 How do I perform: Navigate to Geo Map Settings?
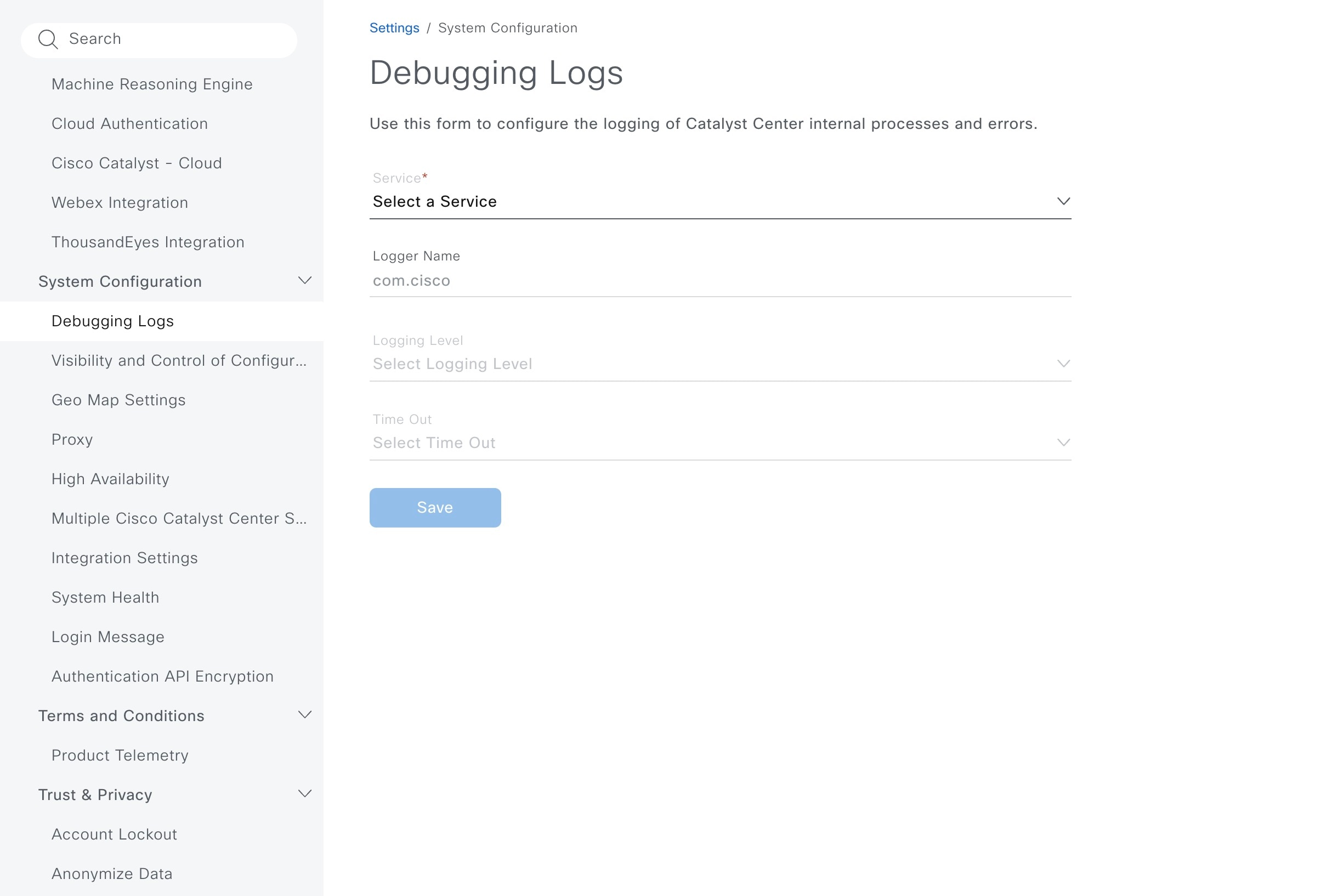point(119,400)
